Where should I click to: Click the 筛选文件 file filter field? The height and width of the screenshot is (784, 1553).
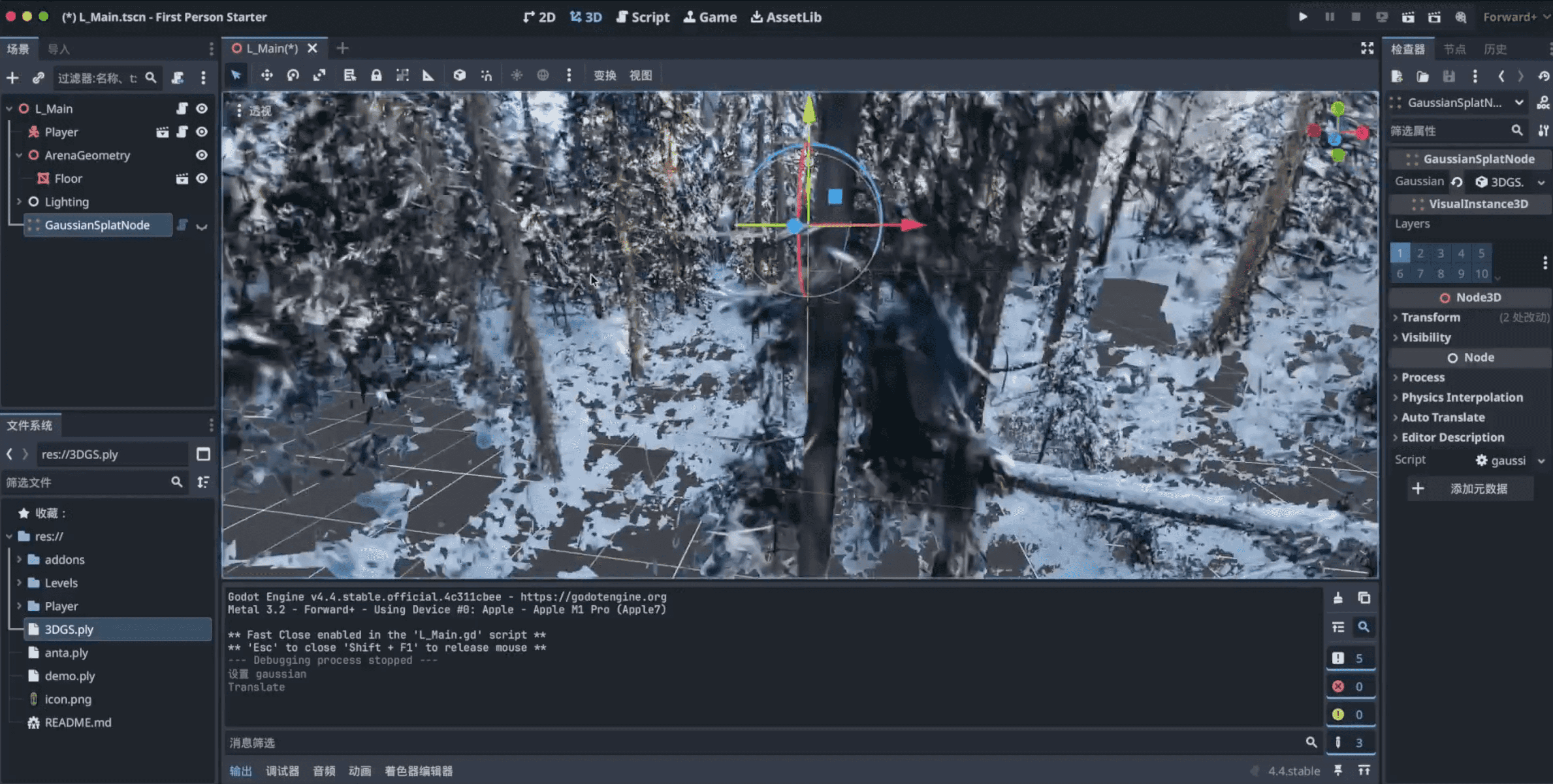(94, 482)
